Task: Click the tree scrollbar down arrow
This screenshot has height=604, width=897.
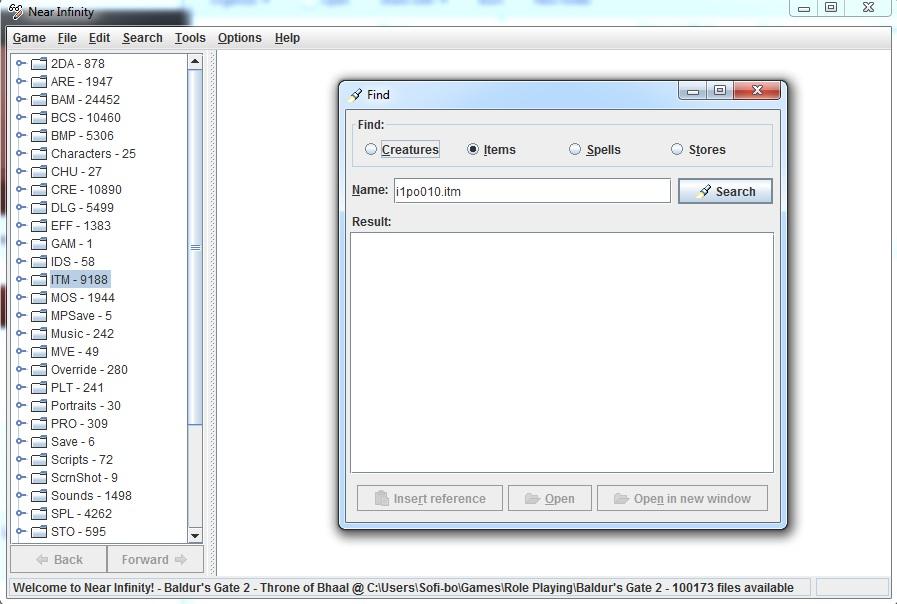Action: [x=195, y=535]
